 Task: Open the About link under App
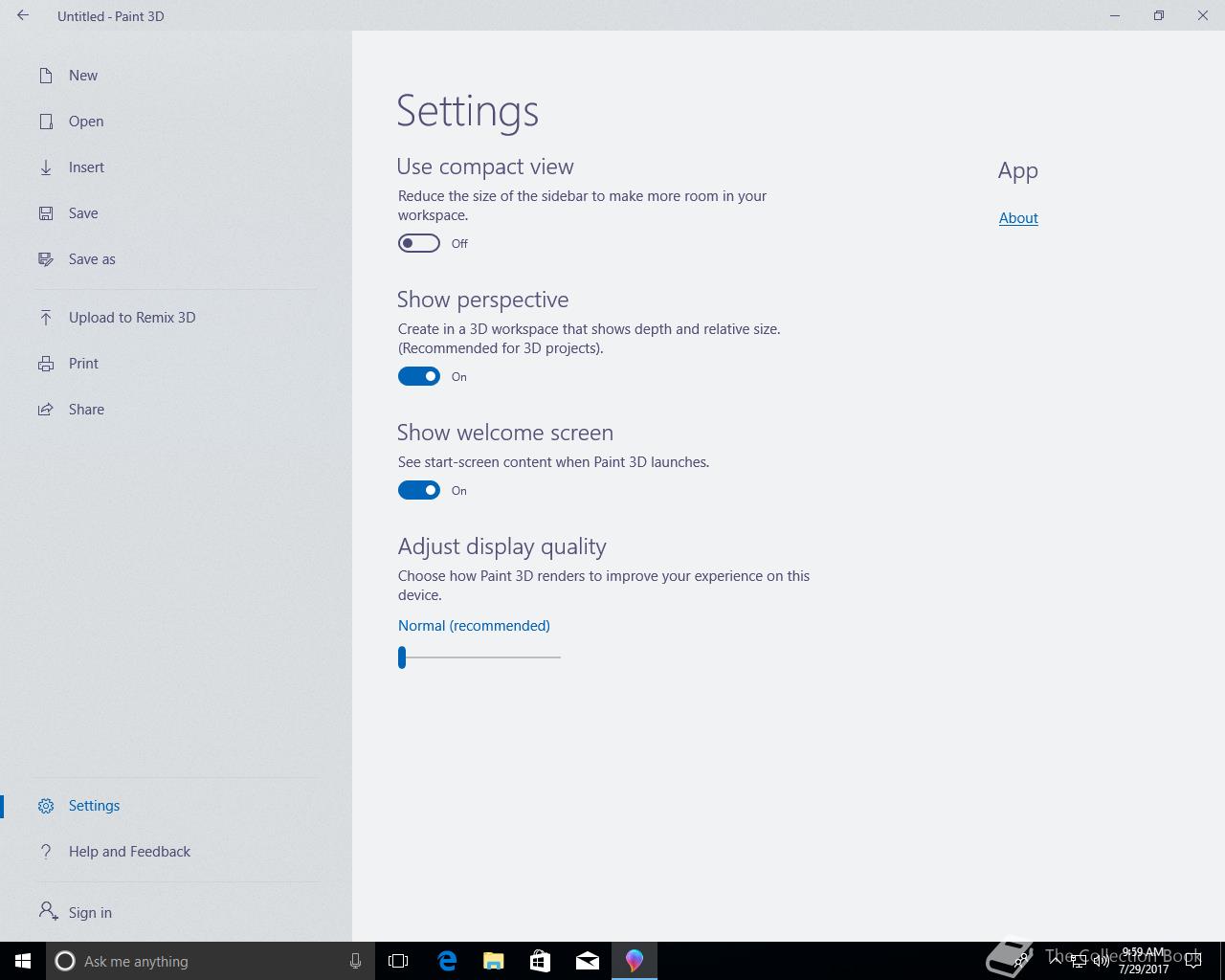[x=1018, y=218]
